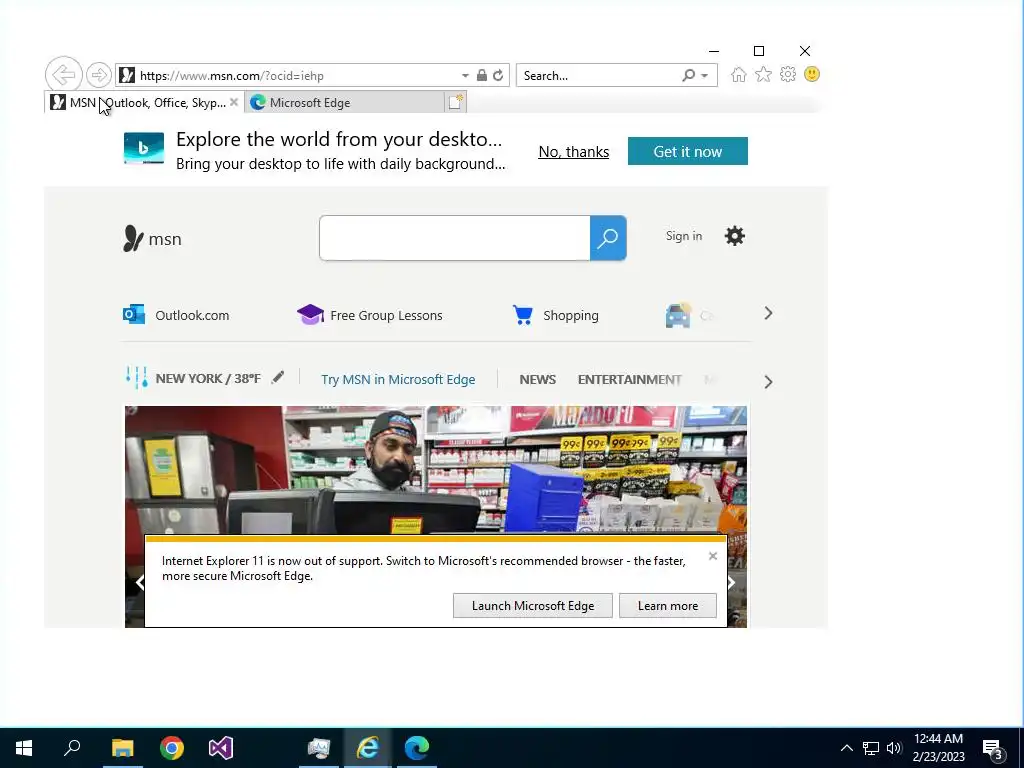Open taskbar search magnifier
The height and width of the screenshot is (768, 1024).
72,748
